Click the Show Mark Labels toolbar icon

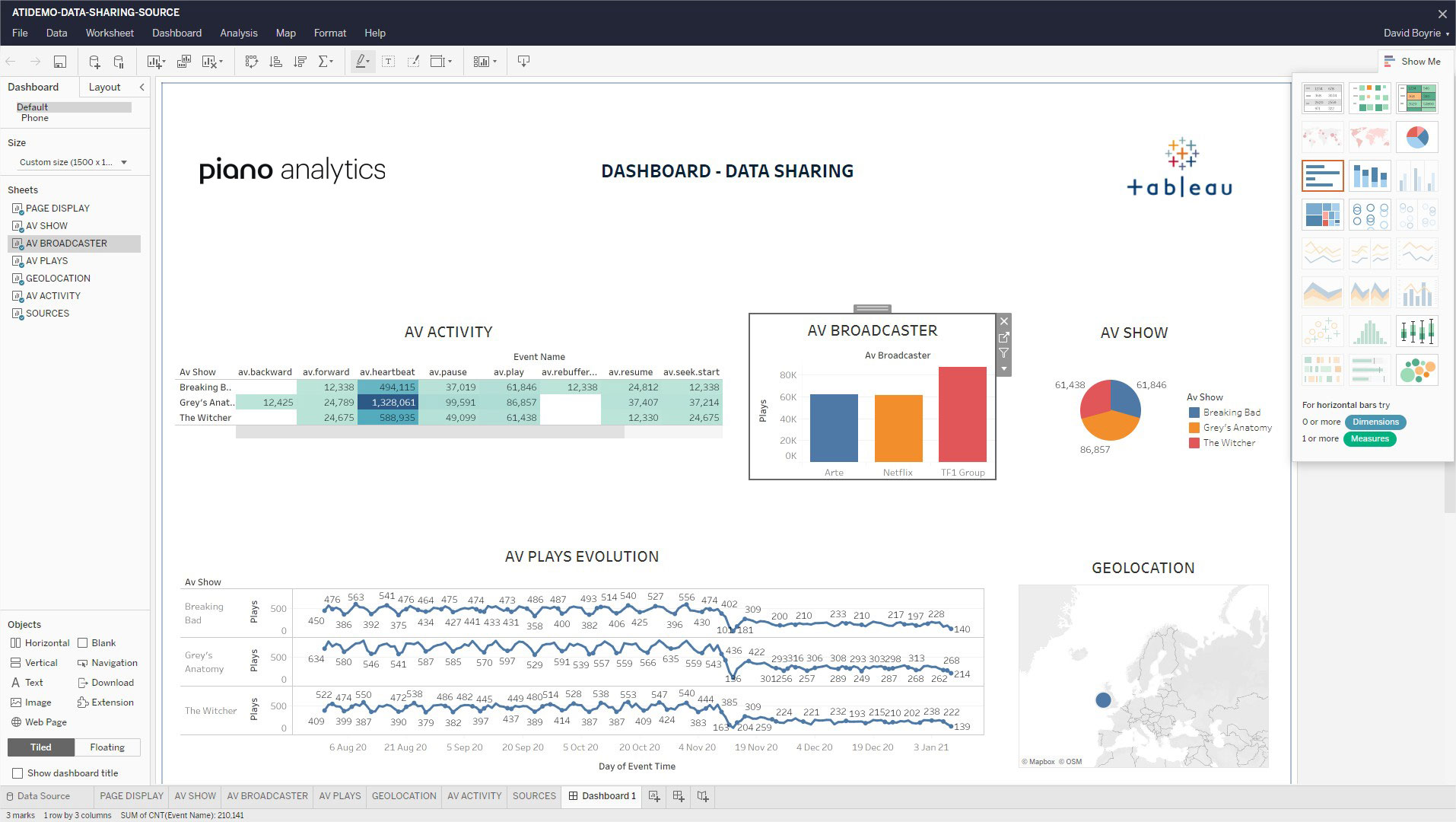coord(388,61)
